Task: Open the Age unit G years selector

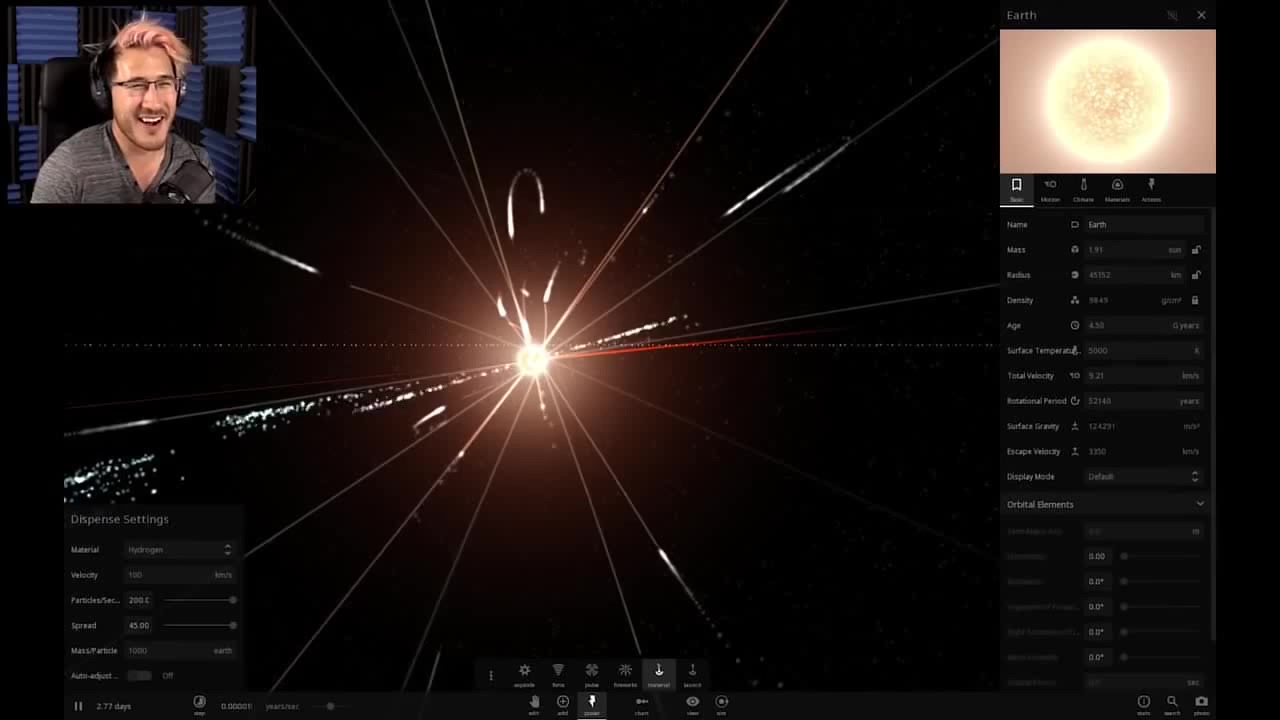Action: 1186,326
